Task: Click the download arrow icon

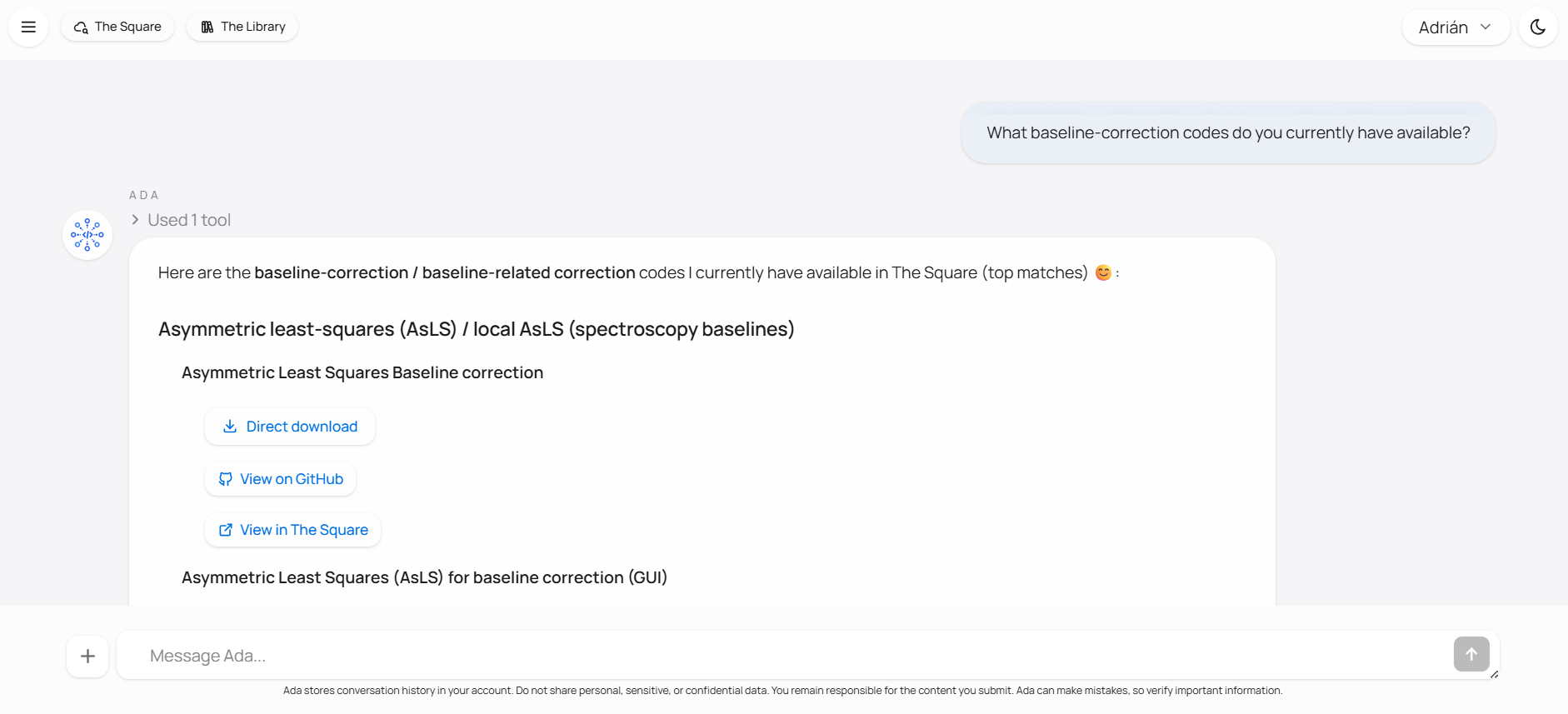Action: (230, 427)
